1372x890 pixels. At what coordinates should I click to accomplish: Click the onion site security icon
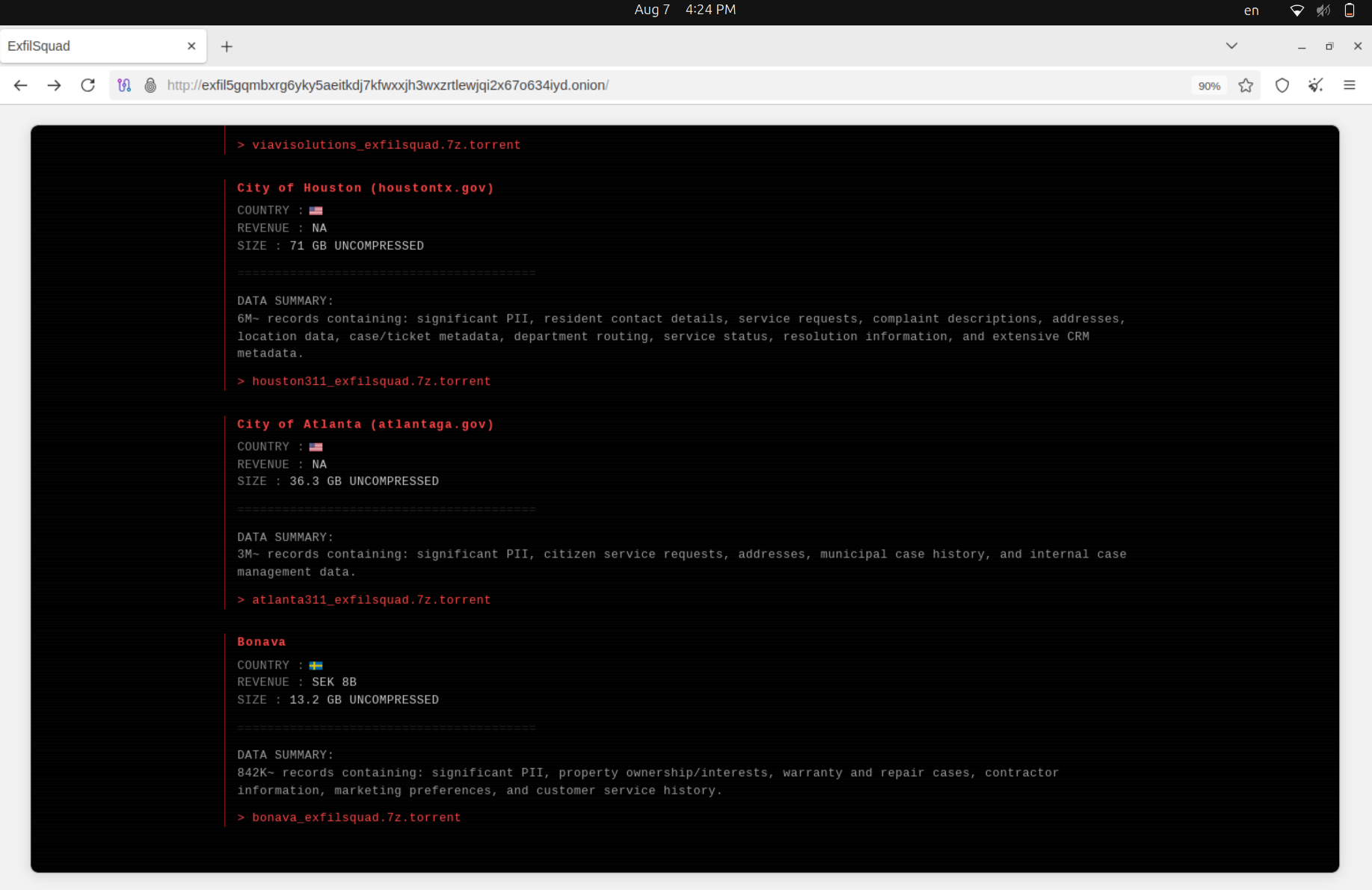(x=150, y=85)
